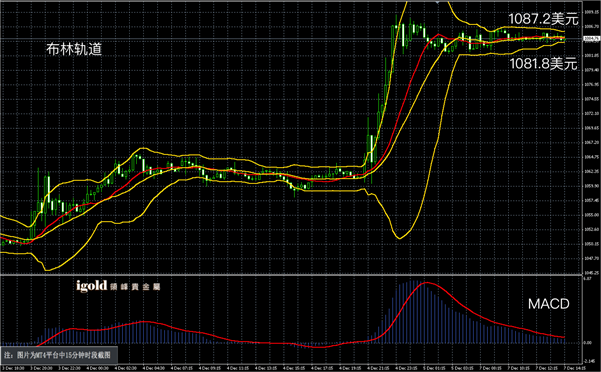This screenshot has height=372, width=601.
Task: Click the lowest dip of lower Bollinger band
Action: pos(399,238)
